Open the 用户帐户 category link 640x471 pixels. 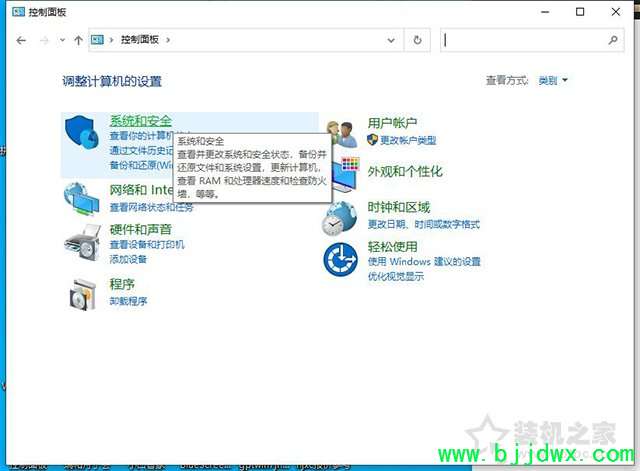pos(392,123)
